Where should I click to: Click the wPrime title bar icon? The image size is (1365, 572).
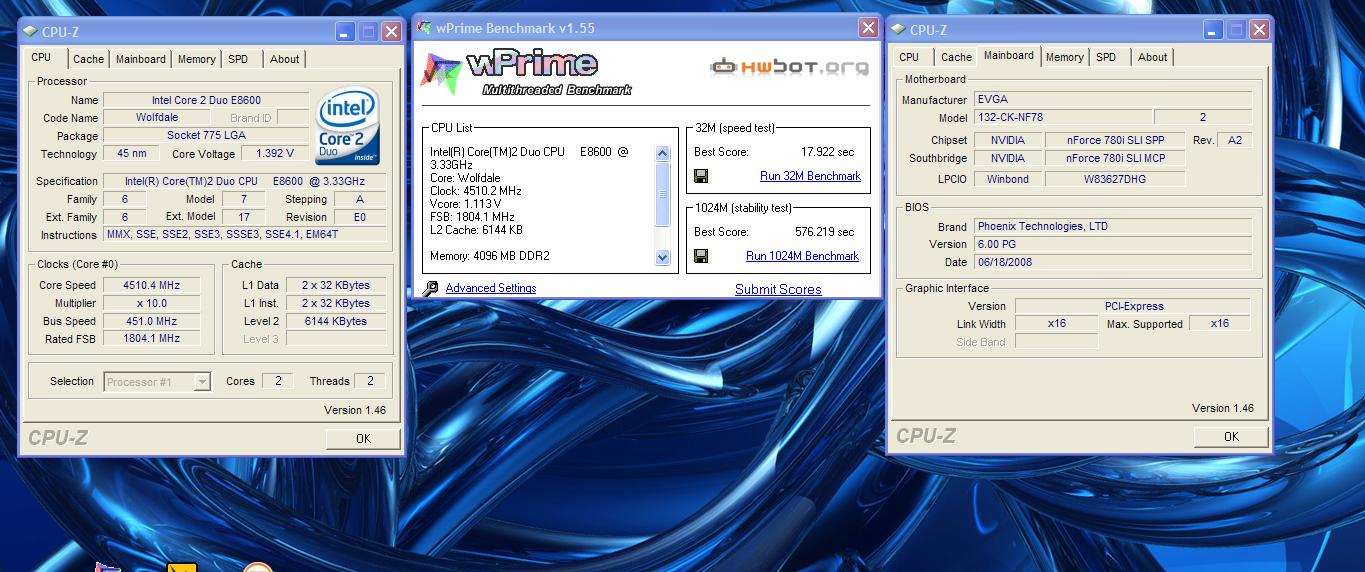click(x=424, y=28)
